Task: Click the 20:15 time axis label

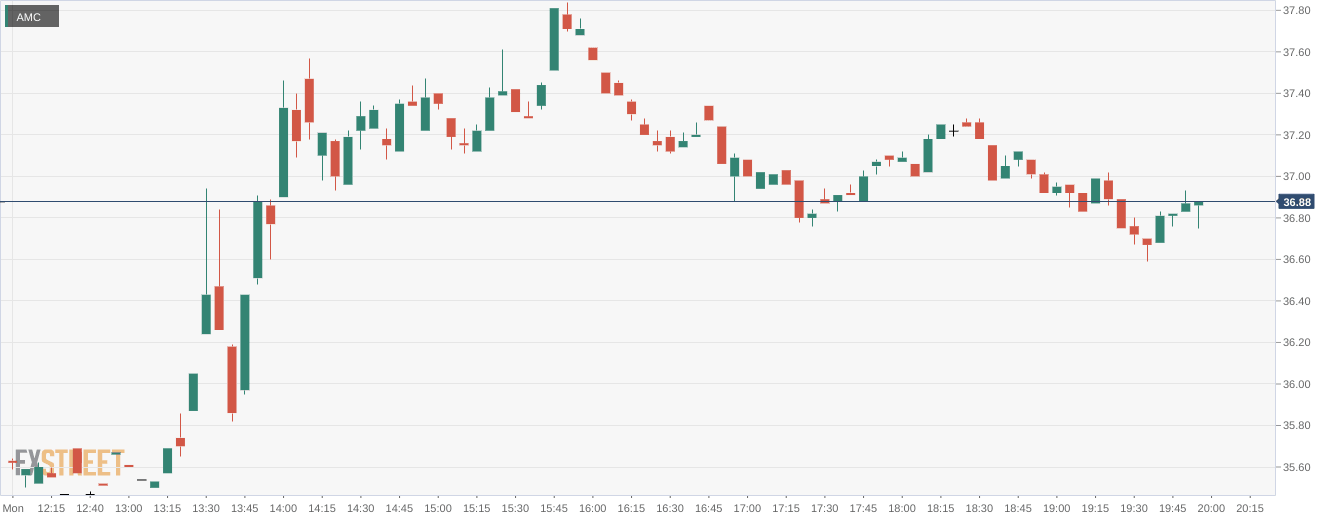Action: [1250, 508]
